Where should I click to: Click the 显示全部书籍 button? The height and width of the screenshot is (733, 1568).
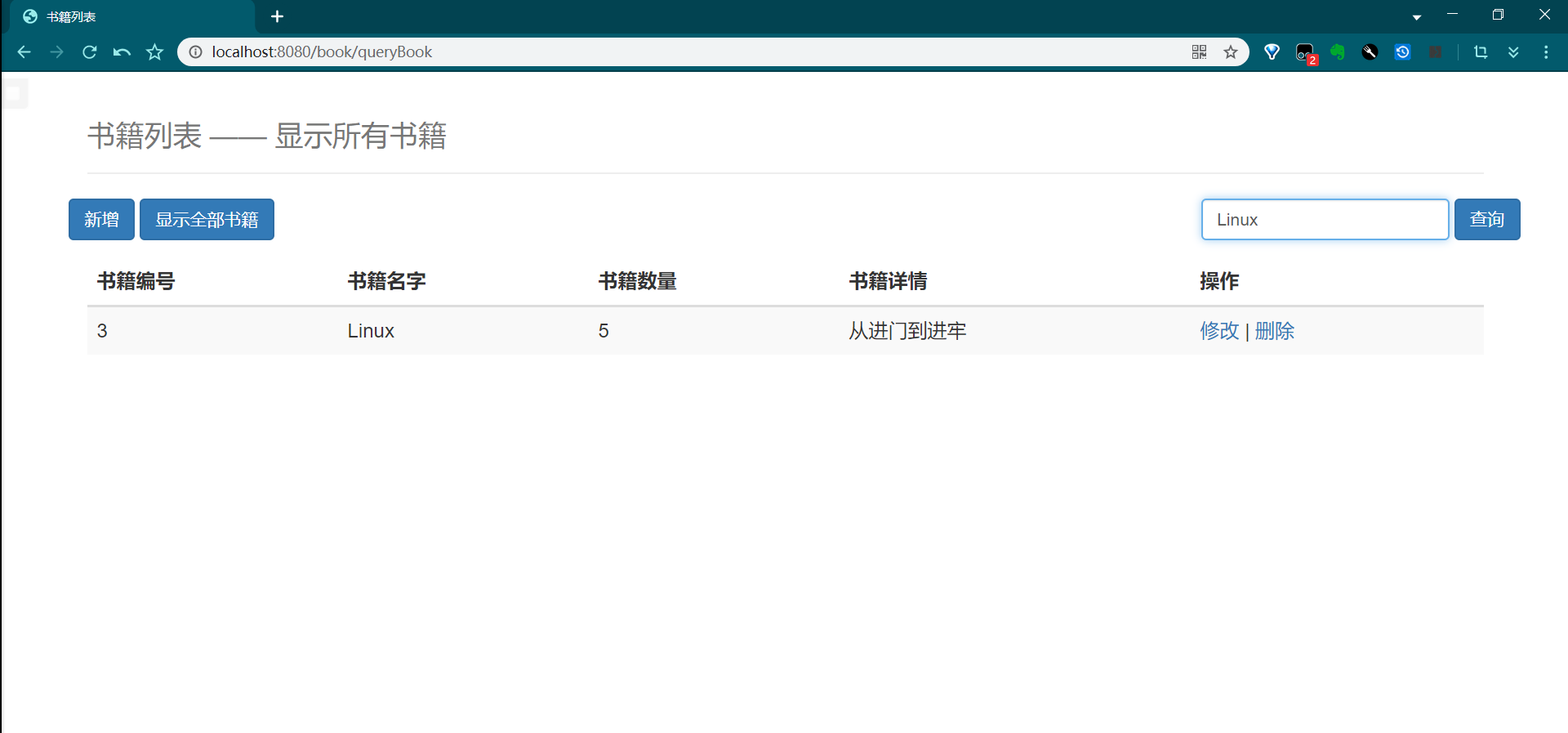coord(207,219)
